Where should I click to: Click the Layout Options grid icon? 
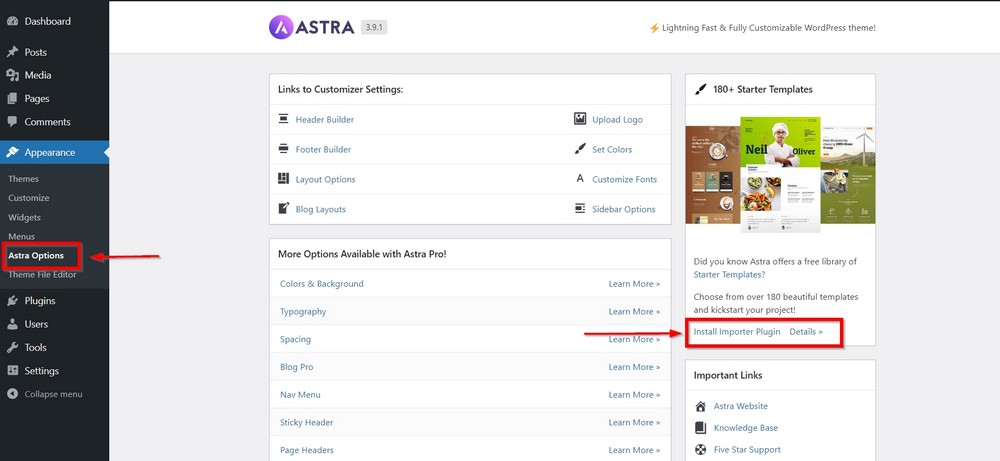284,179
